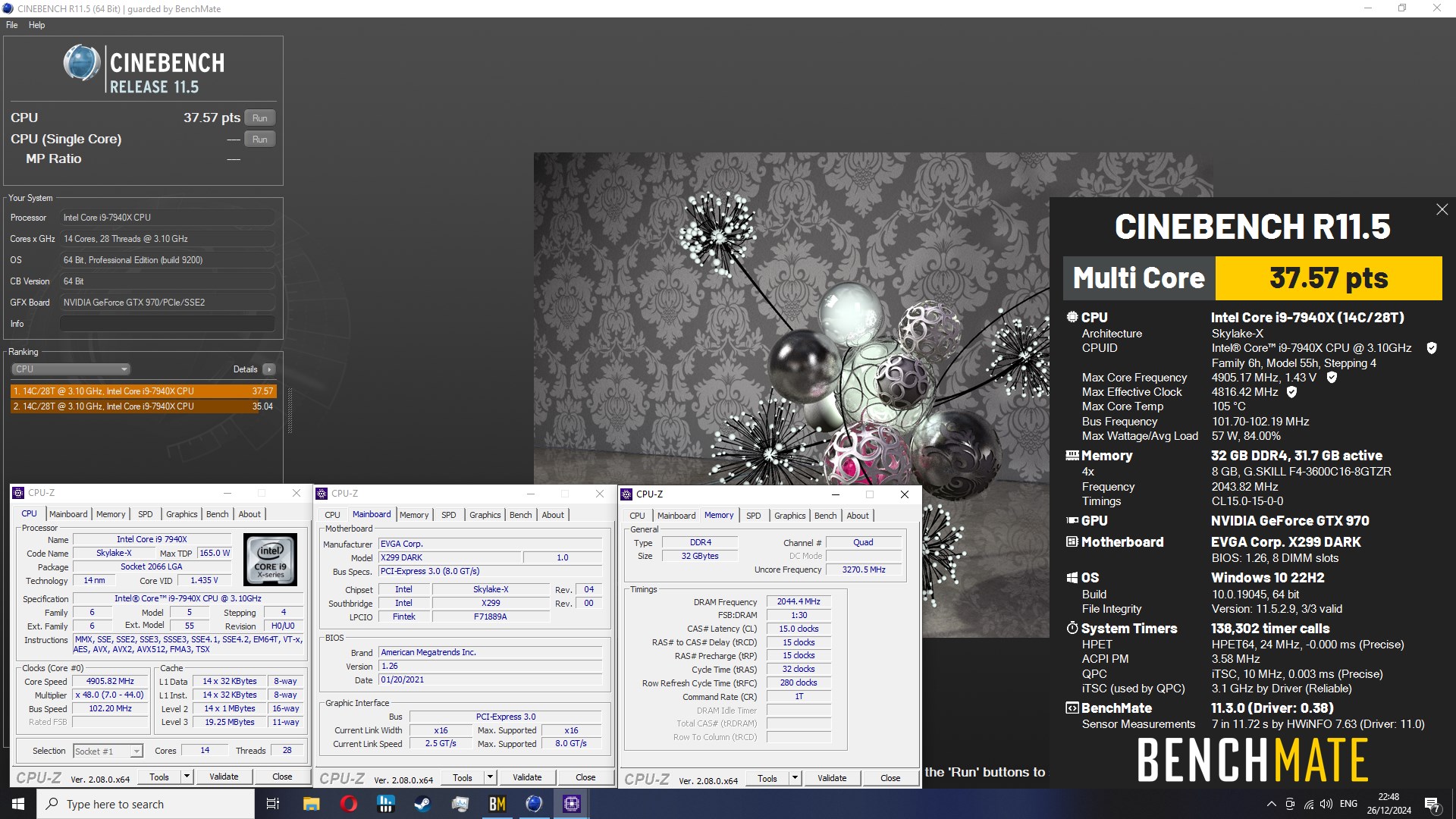Screen dimensions: 1456x819
Task: Click the Motherboard section icon in BenchMate
Action: click(x=1072, y=542)
